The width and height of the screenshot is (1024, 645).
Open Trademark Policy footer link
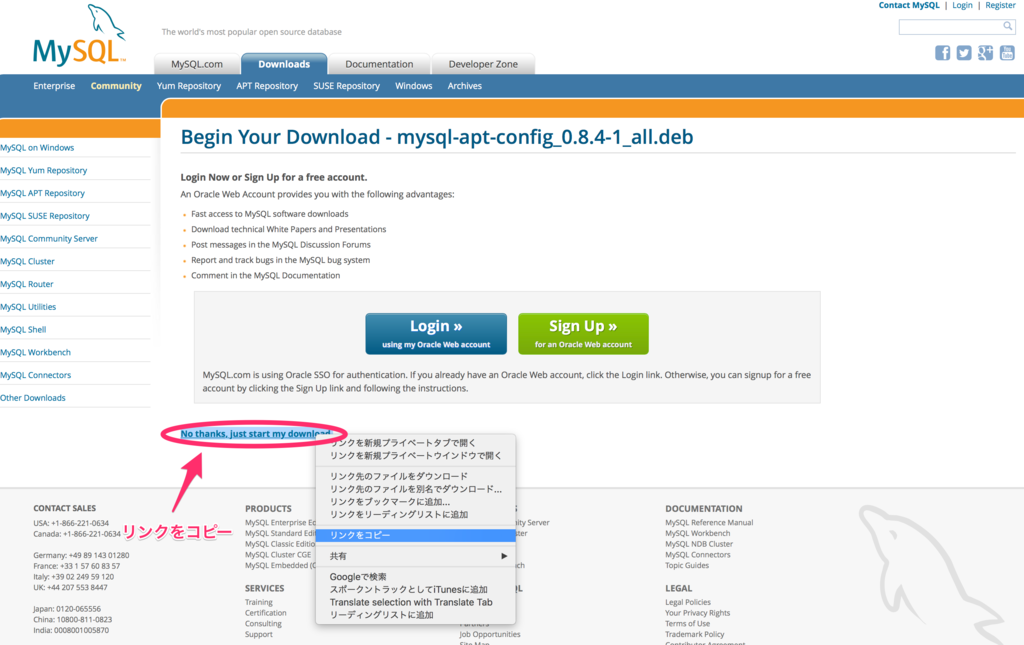pos(694,634)
